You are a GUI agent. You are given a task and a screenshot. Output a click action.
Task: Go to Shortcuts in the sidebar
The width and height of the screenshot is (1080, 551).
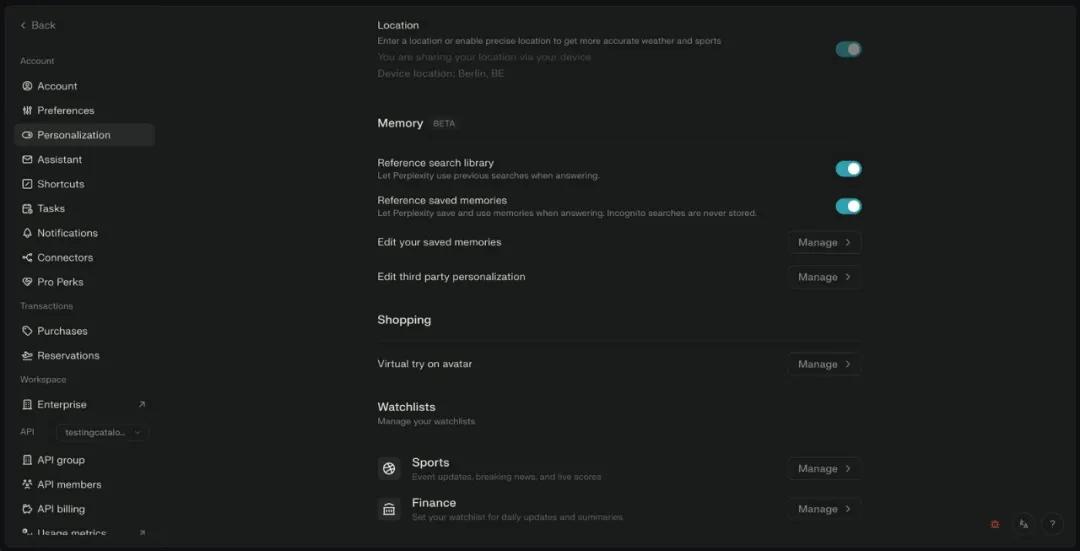[x=60, y=184]
